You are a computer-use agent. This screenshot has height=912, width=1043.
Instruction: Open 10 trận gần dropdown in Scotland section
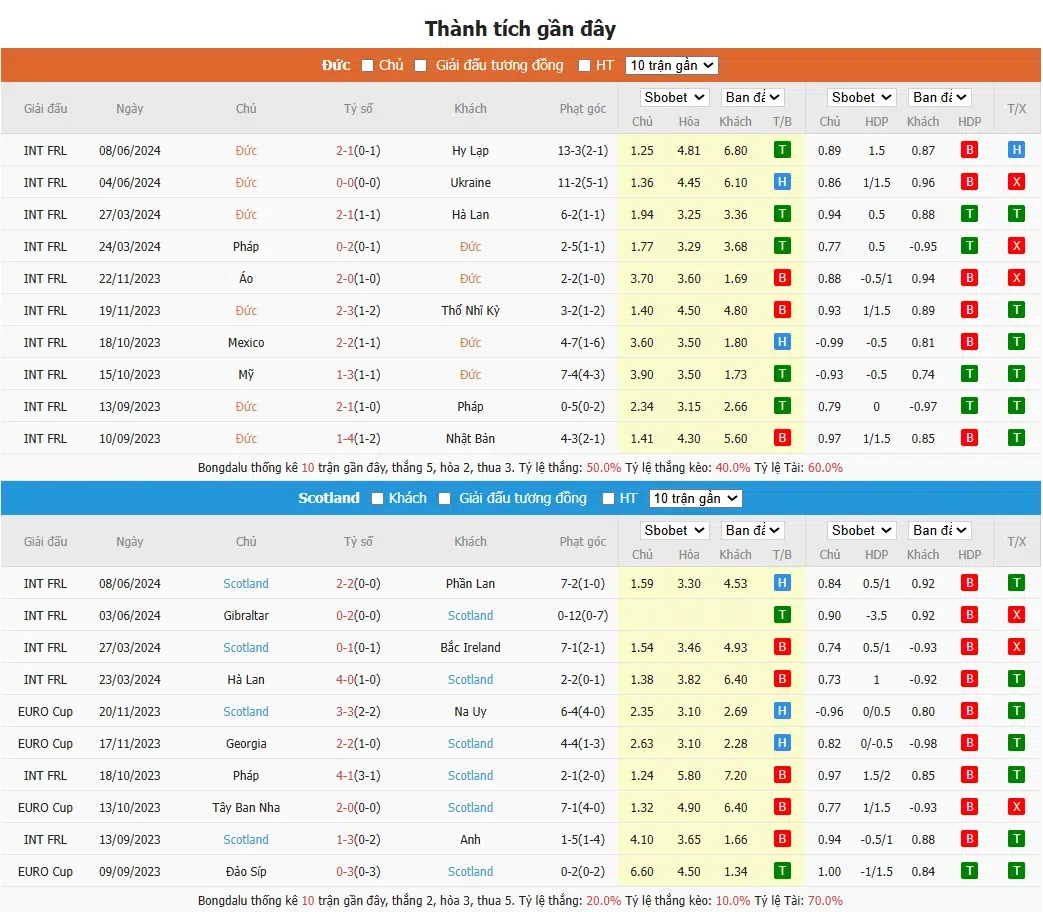695,499
